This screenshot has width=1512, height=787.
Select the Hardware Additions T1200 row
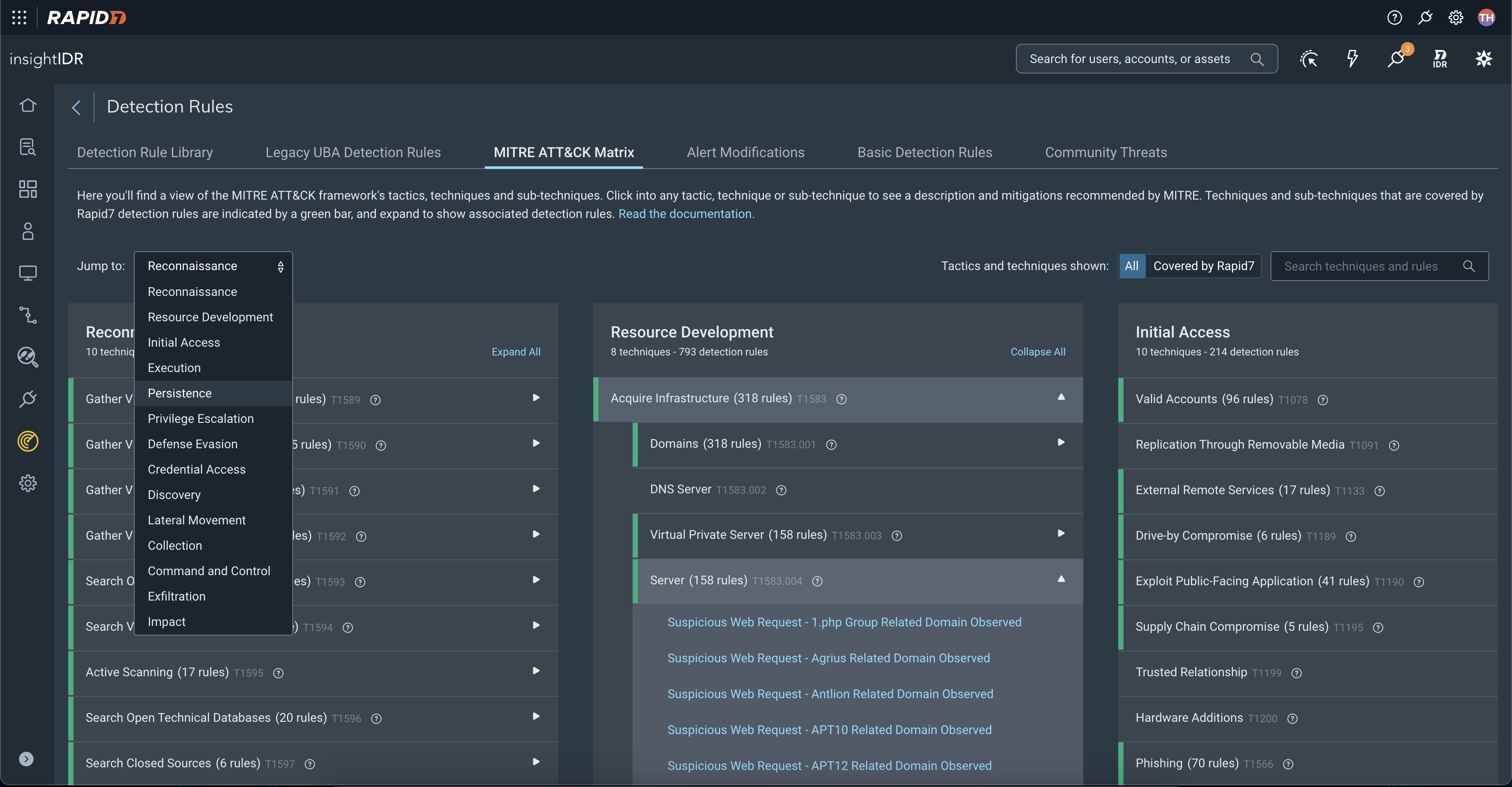coord(1308,718)
